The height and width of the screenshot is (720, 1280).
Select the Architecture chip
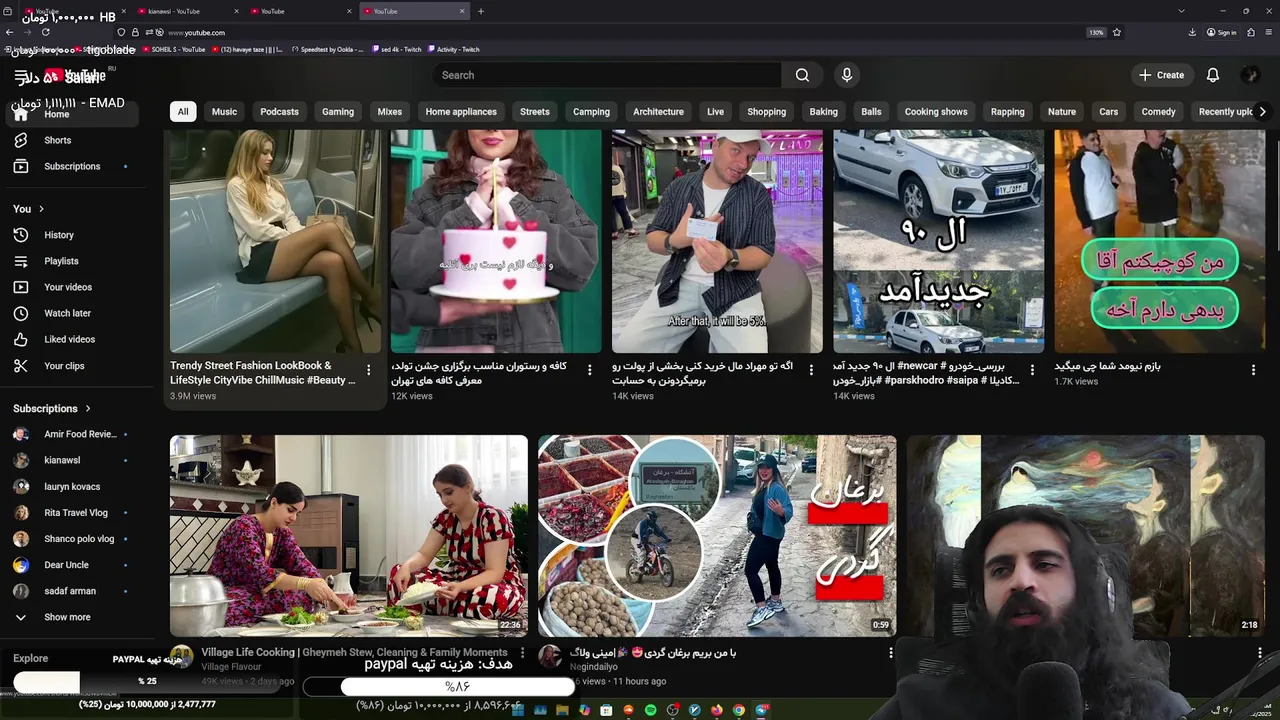click(x=658, y=112)
